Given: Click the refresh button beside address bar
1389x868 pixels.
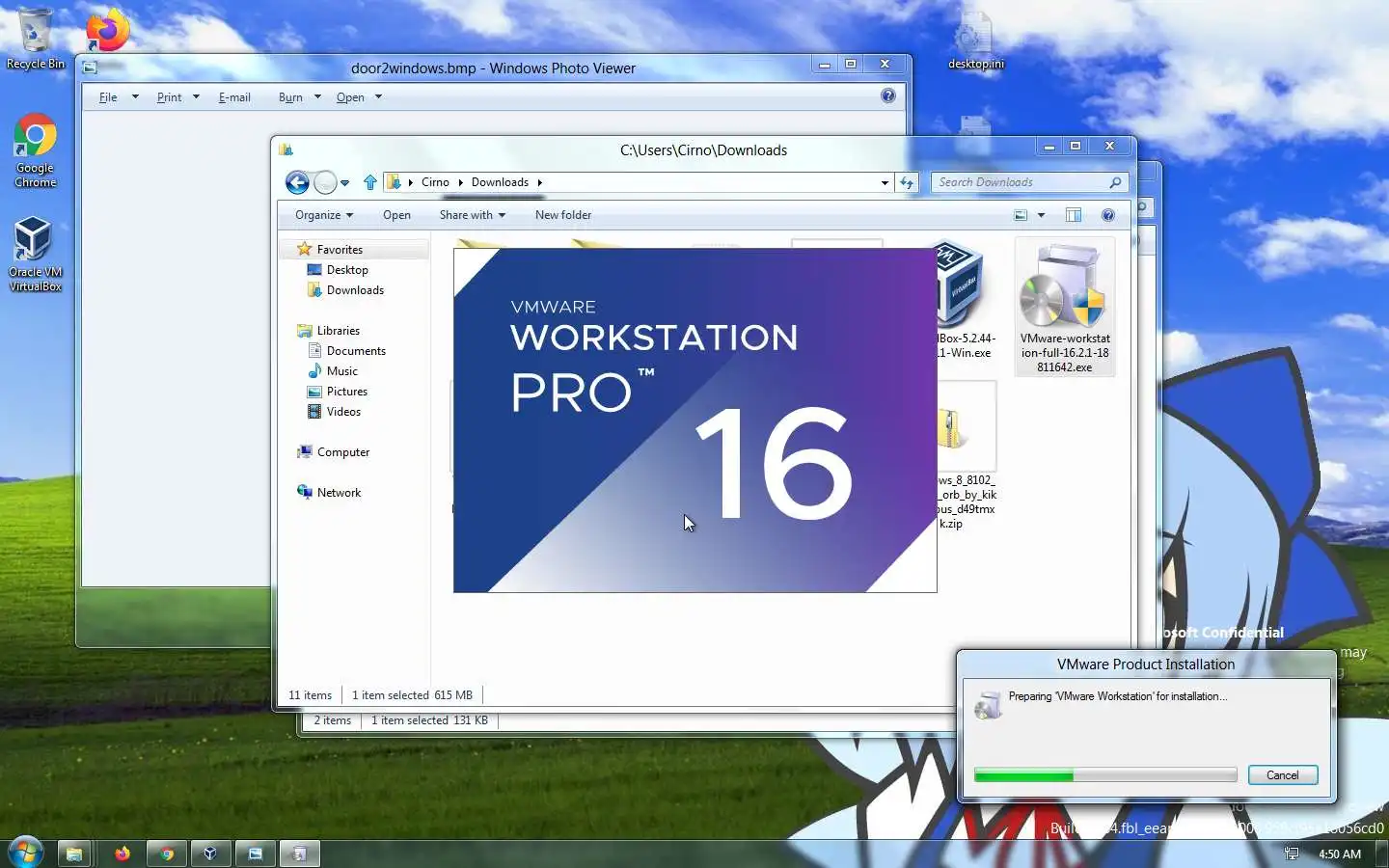Looking at the screenshot, I should [x=907, y=182].
